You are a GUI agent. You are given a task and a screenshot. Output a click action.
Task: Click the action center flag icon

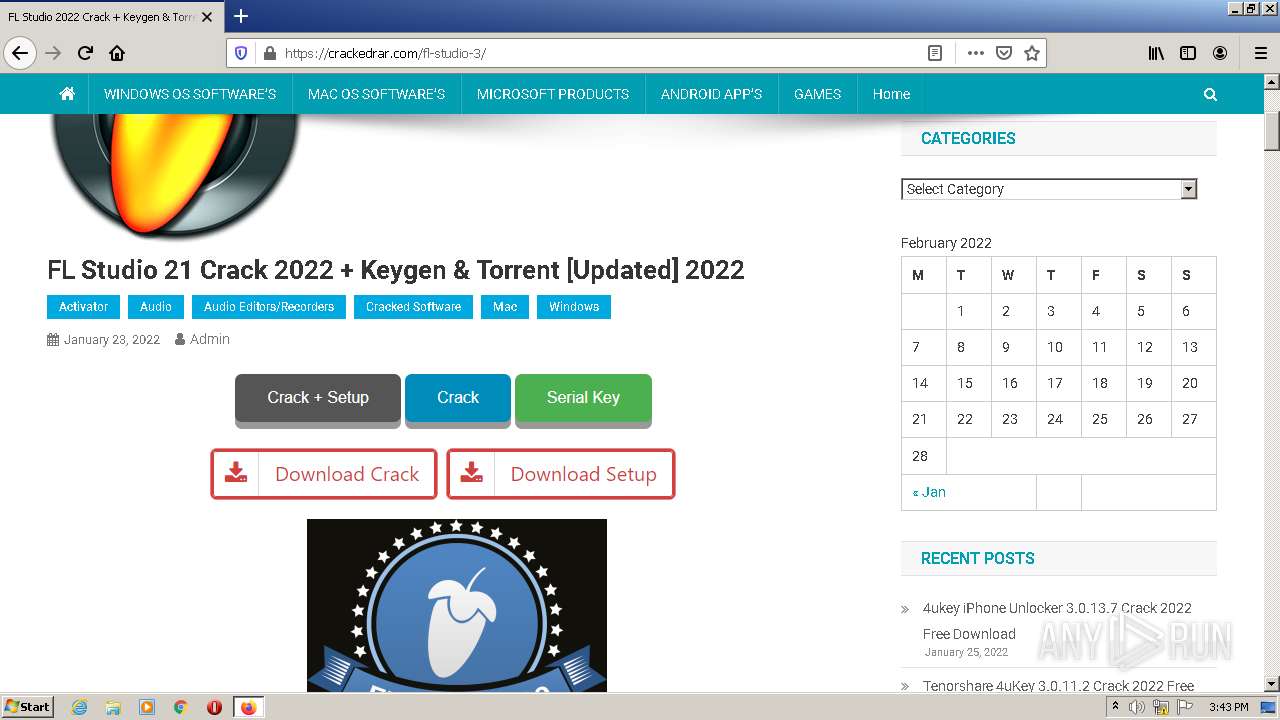coord(1184,707)
